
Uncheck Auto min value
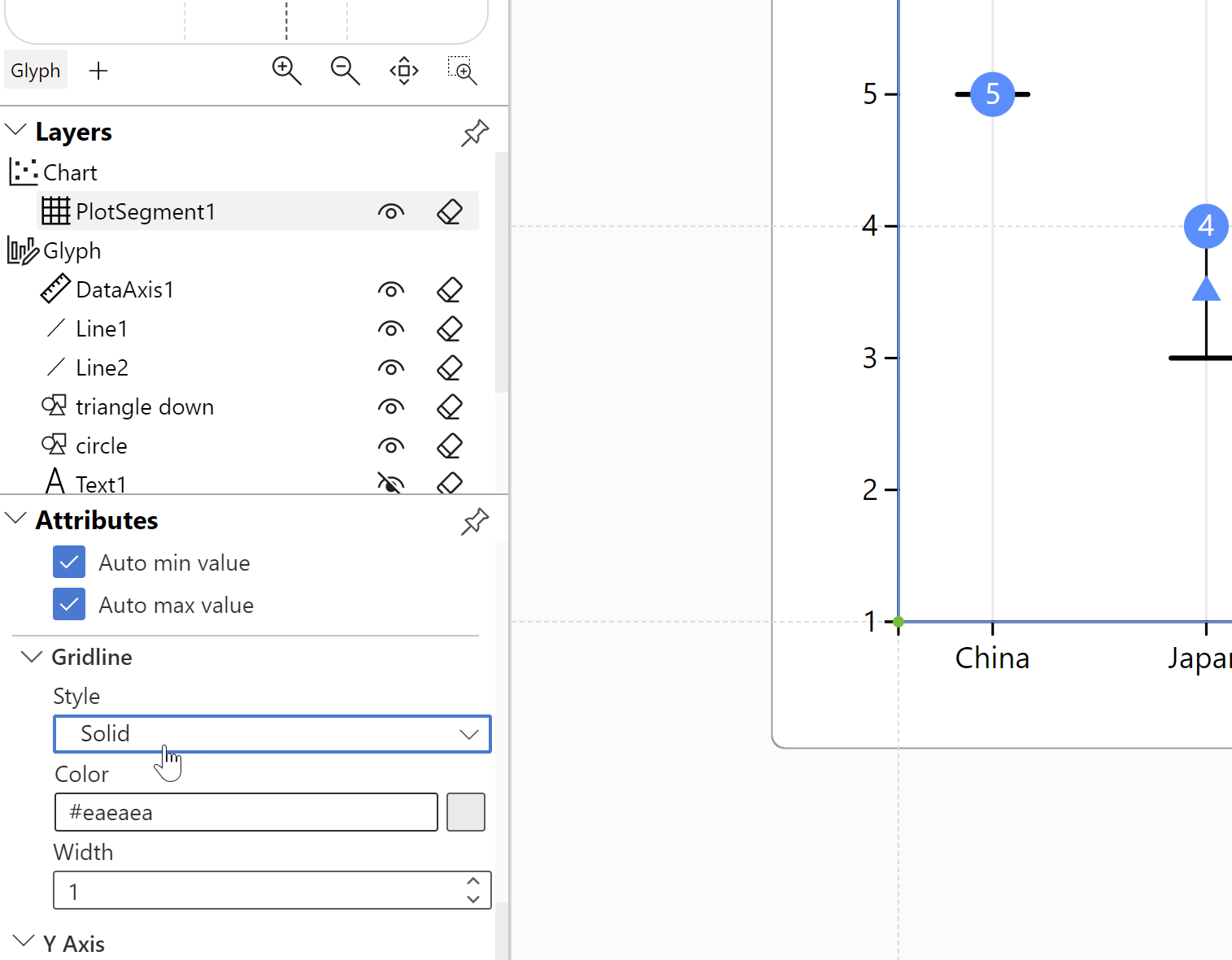[x=69, y=562]
